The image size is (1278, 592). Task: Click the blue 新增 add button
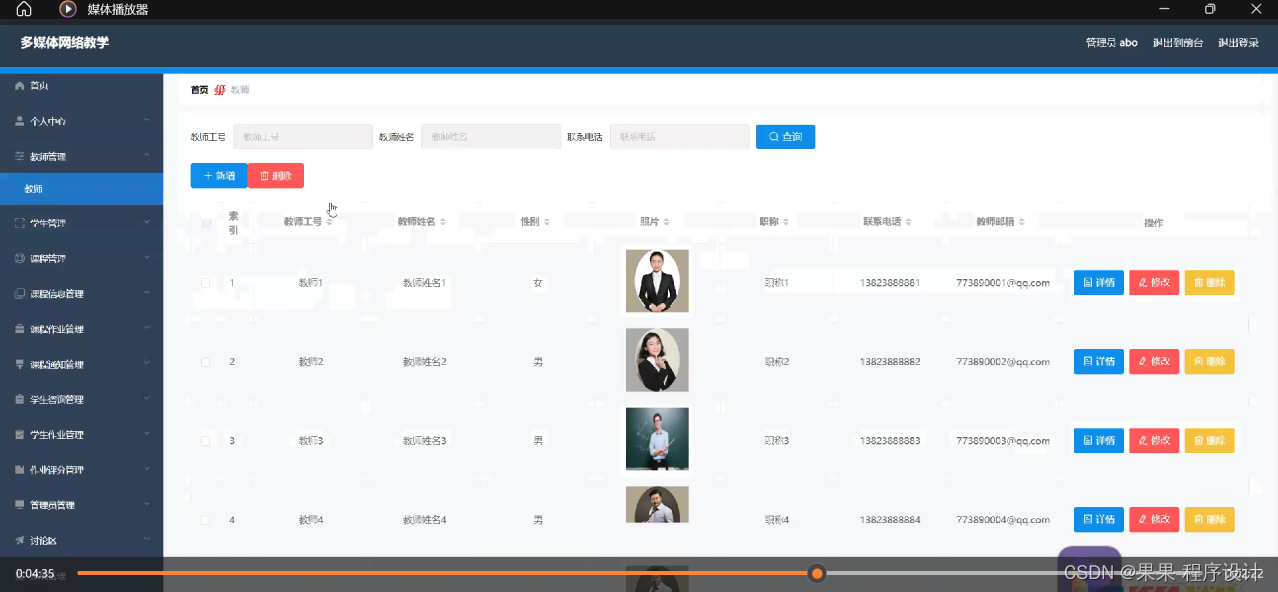point(219,176)
